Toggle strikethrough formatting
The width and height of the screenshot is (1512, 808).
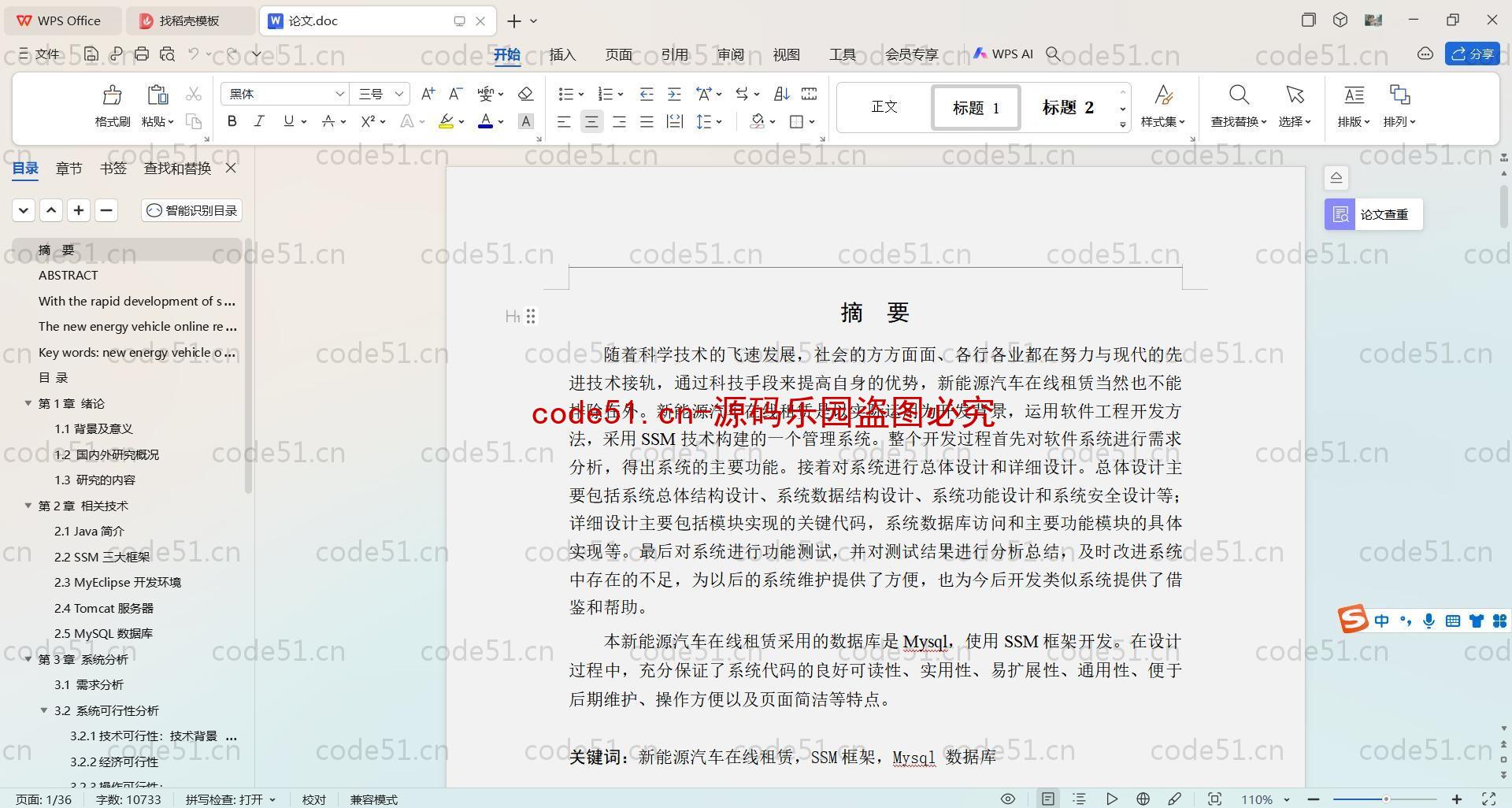(x=328, y=121)
